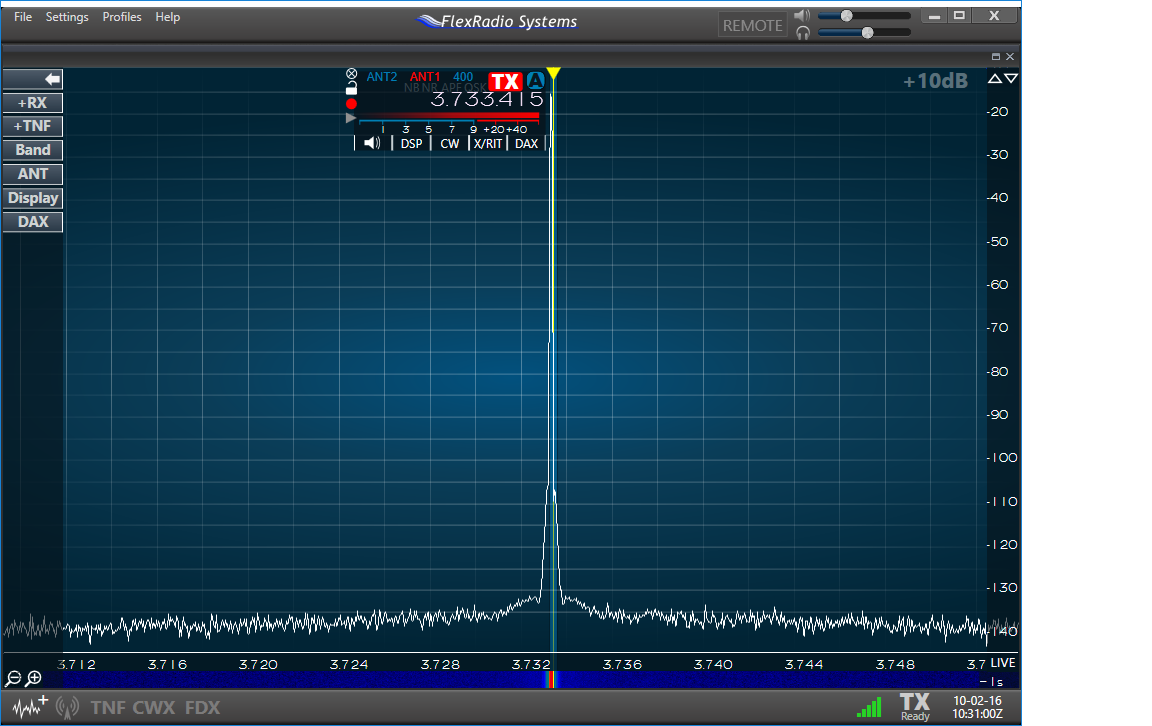The height and width of the screenshot is (726, 1152).
Task: Open the CW mode tab
Action: (450, 143)
